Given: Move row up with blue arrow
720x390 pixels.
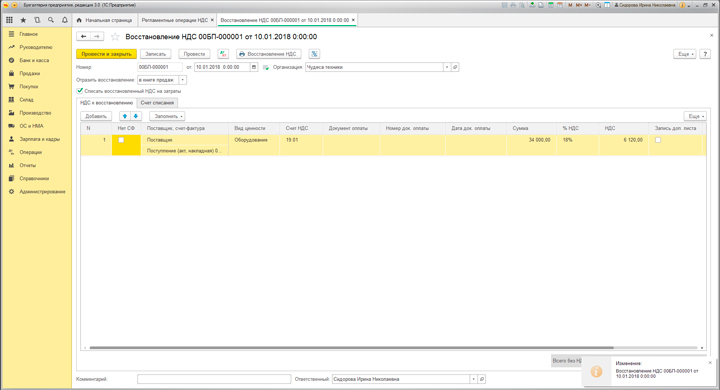Looking at the screenshot, I should click(x=124, y=116).
